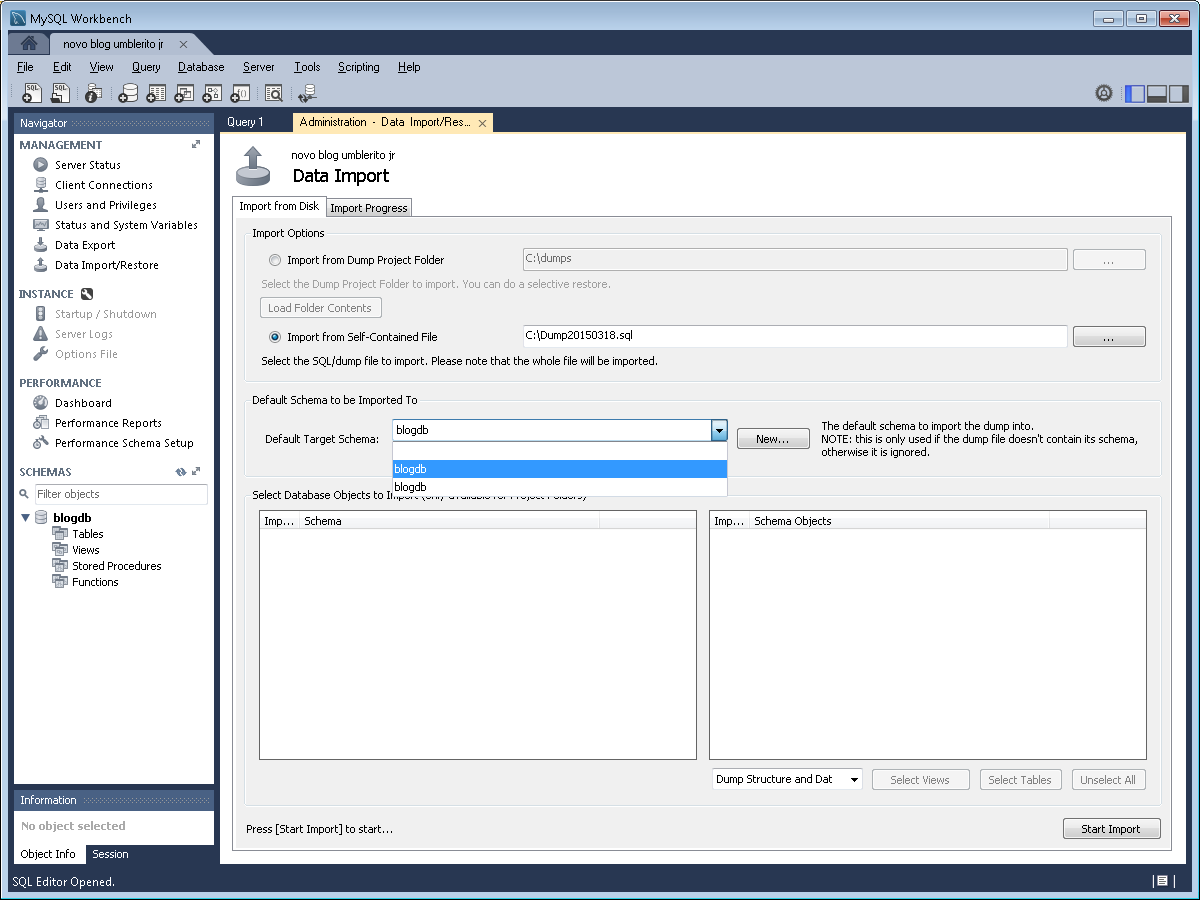Image resolution: width=1200 pixels, height=900 pixels.
Task: Create a new schema via toolbar icon
Action: [x=128, y=92]
